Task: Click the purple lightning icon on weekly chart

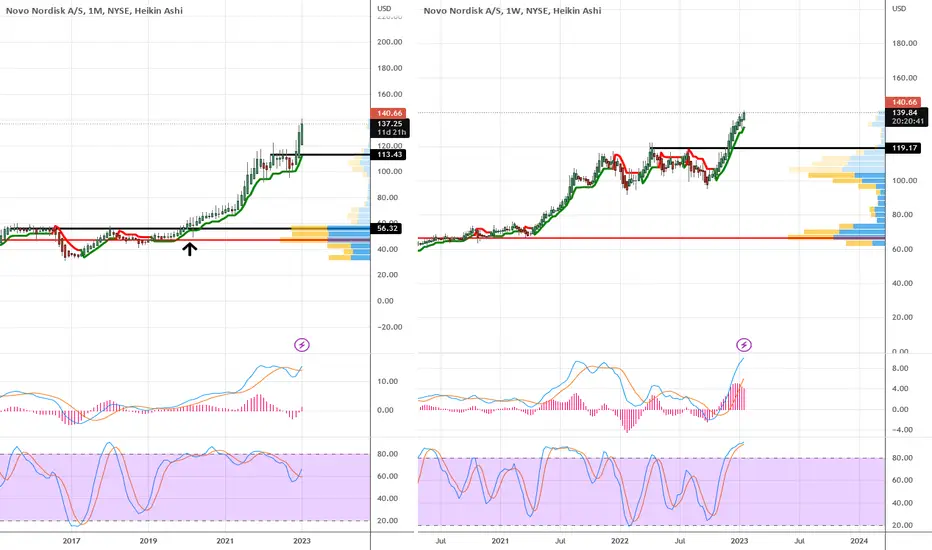Action: point(744,345)
